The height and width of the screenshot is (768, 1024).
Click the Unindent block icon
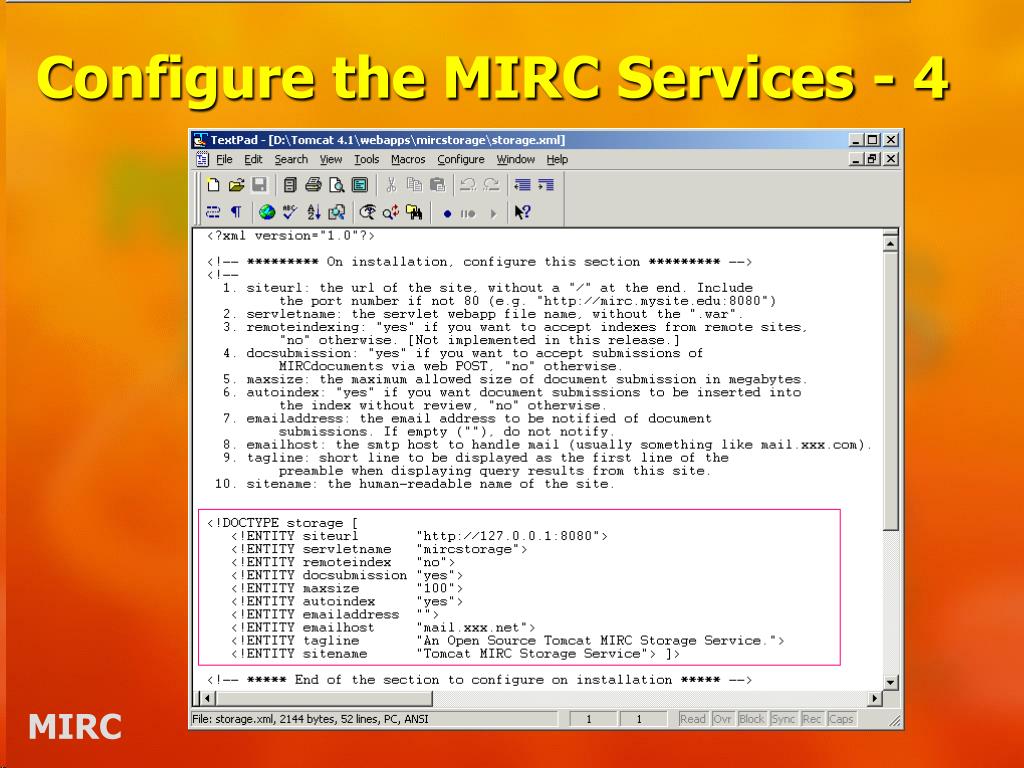coord(522,185)
